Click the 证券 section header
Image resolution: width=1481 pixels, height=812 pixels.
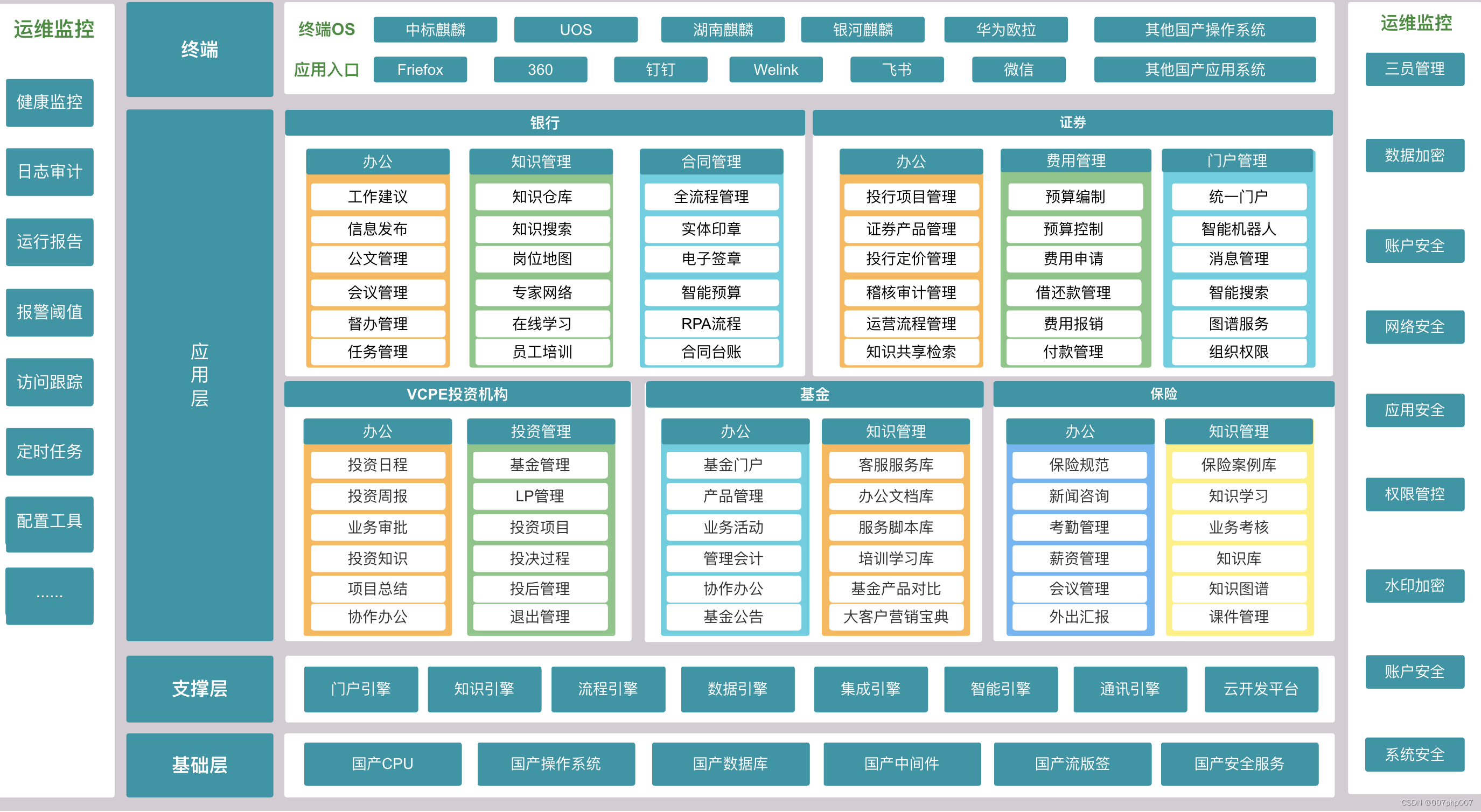(x=1072, y=123)
